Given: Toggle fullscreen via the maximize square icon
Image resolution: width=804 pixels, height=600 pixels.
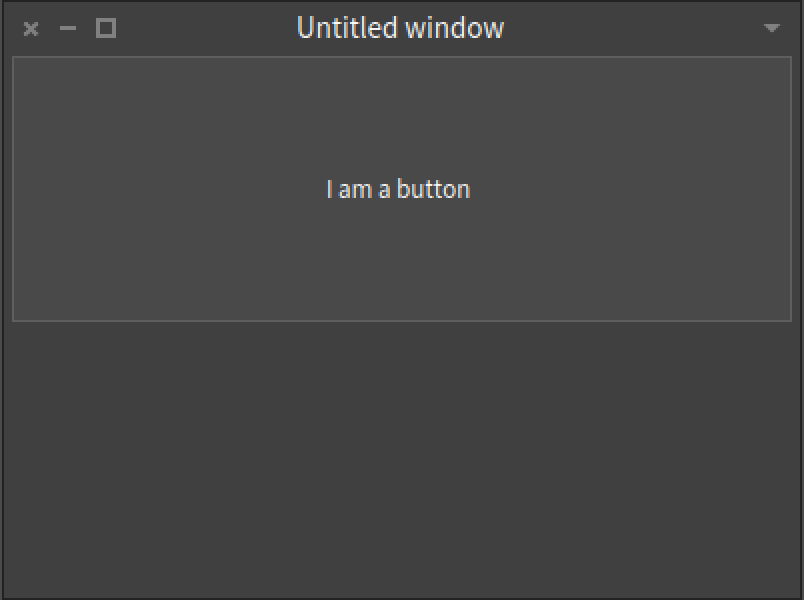Looking at the screenshot, I should pyautogui.click(x=106, y=29).
